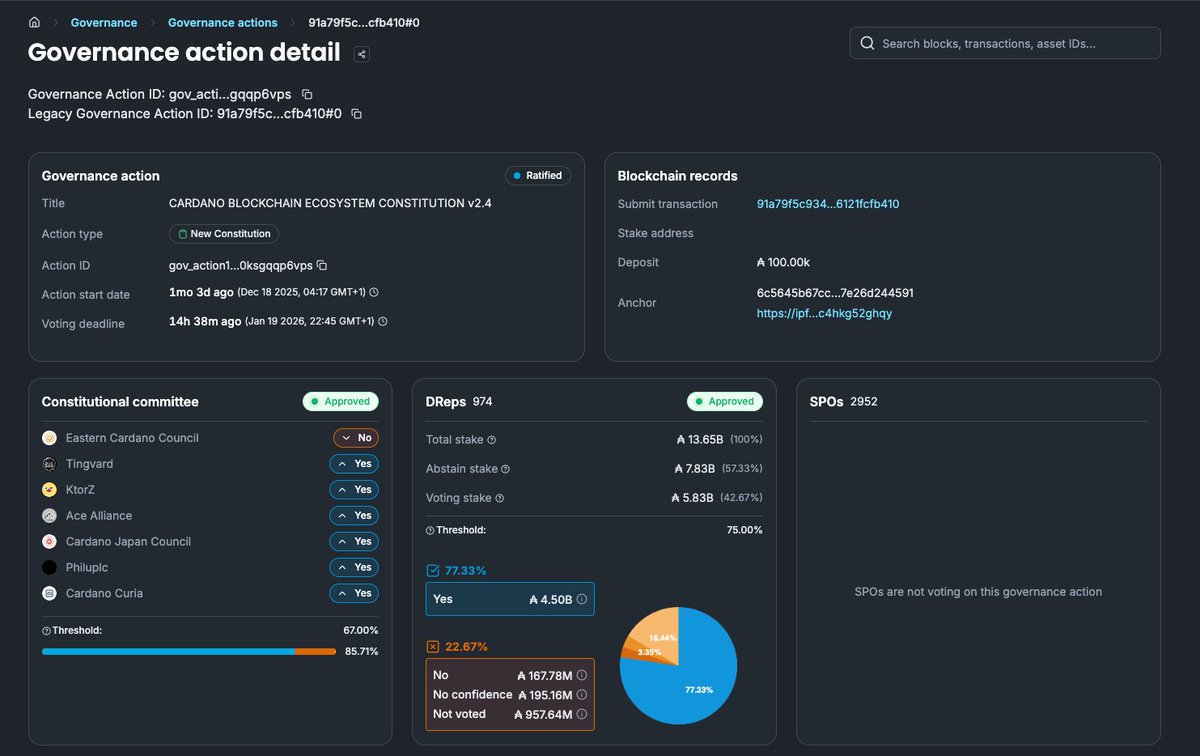Open submit transaction 91a79f5c934...6121fcfb410
Viewport: 1200px width, 756px height.
(828, 204)
